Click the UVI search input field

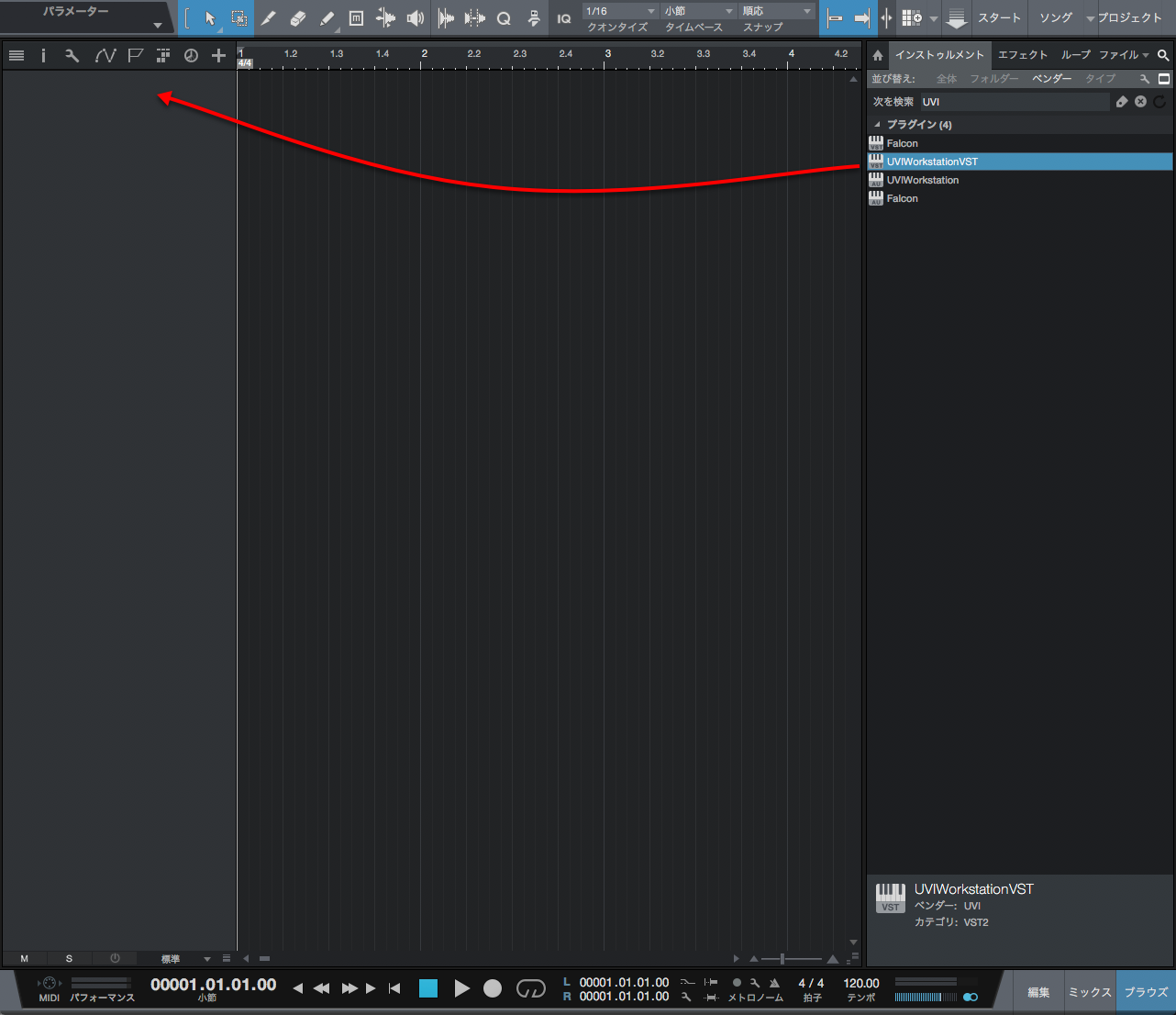pos(1015,102)
